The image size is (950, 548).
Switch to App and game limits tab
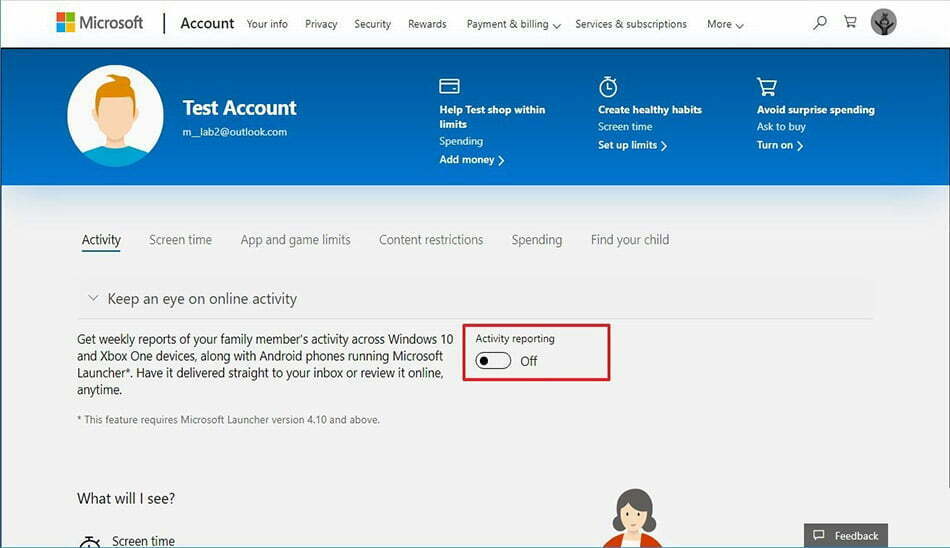tap(295, 240)
